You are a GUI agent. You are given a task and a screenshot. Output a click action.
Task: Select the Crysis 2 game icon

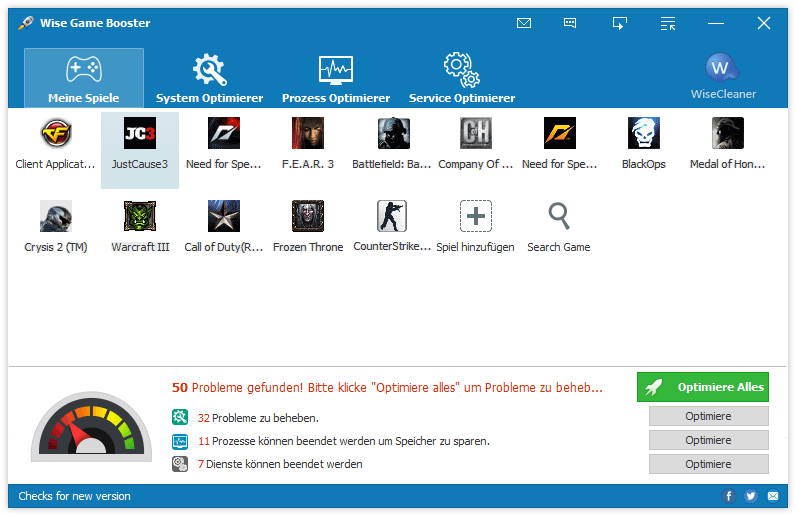coord(56,217)
